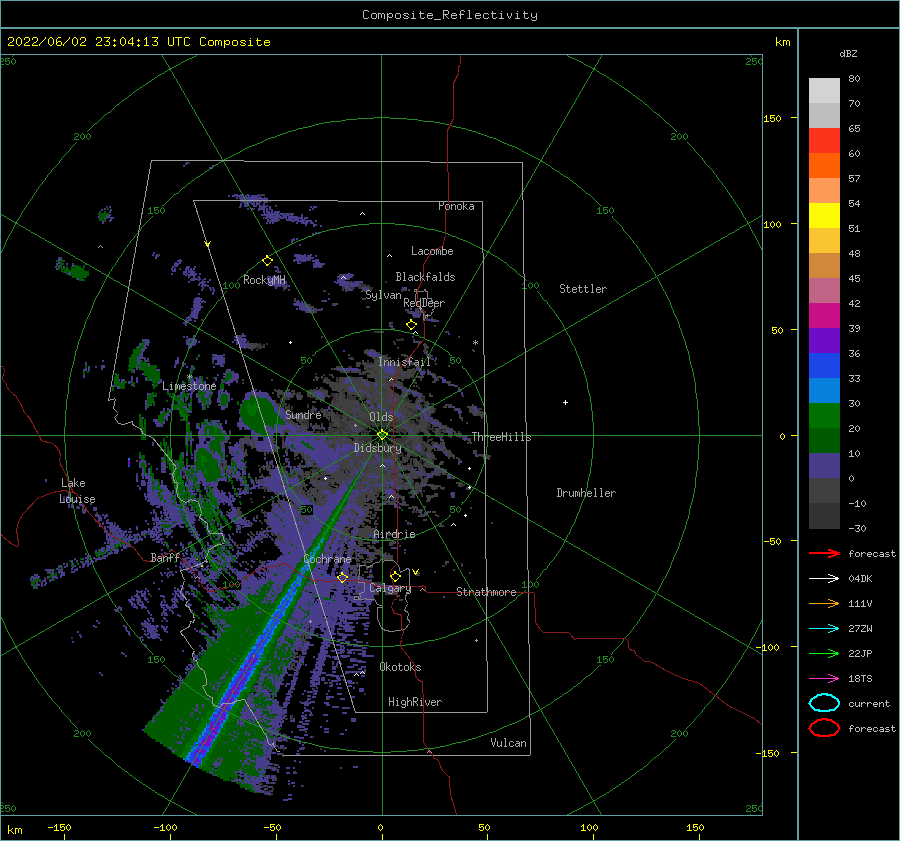Click the Calgary city label
The height and width of the screenshot is (841, 900).
390,588
